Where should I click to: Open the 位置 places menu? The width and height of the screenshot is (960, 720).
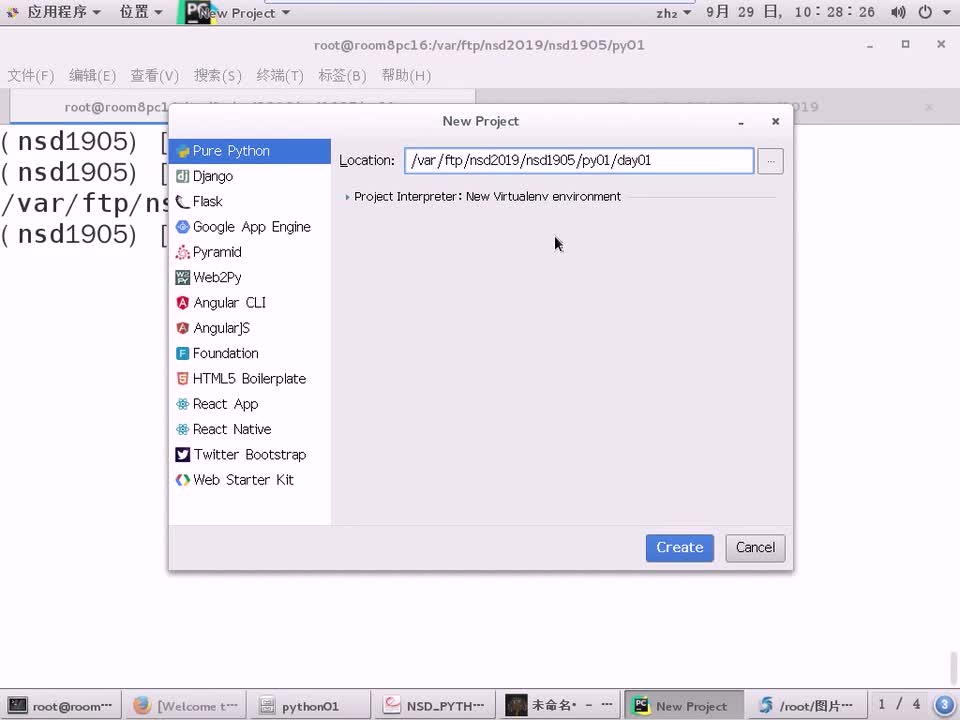pos(141,12)
